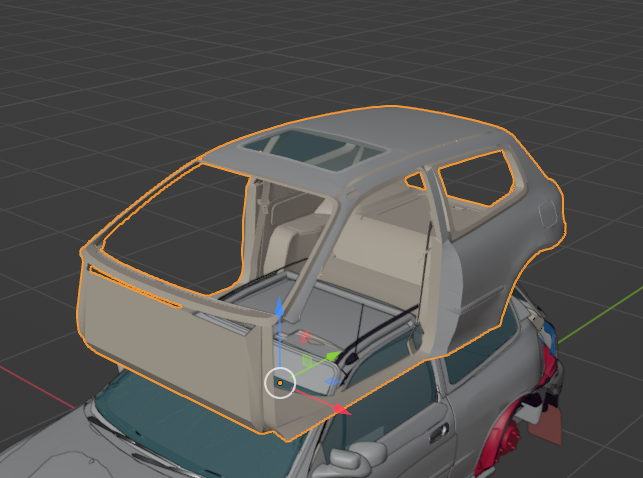Click the red plane handle of the gizmo
Screen dimensions: 643x478
(305, 337)
